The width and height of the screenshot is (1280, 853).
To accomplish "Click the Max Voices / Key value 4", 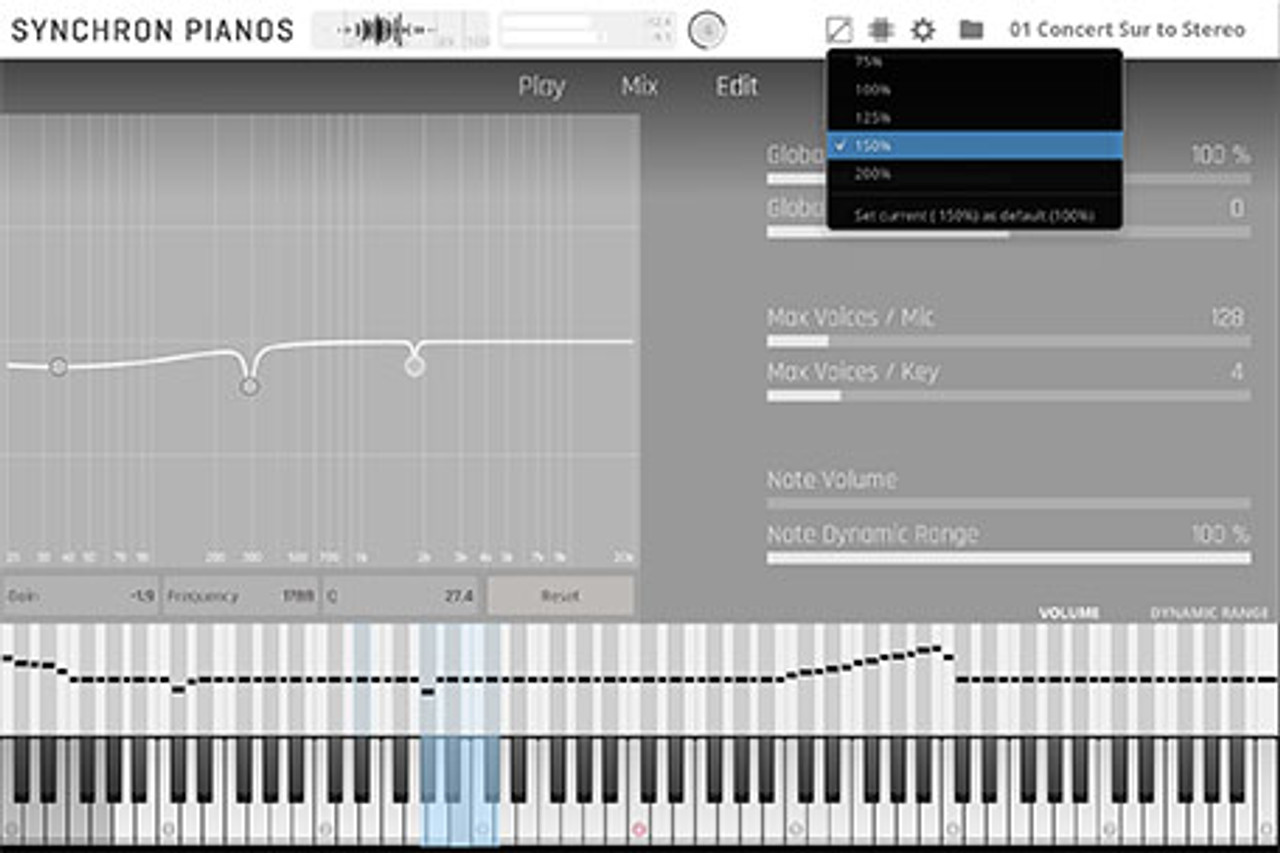I will [x=1237, y=372].
